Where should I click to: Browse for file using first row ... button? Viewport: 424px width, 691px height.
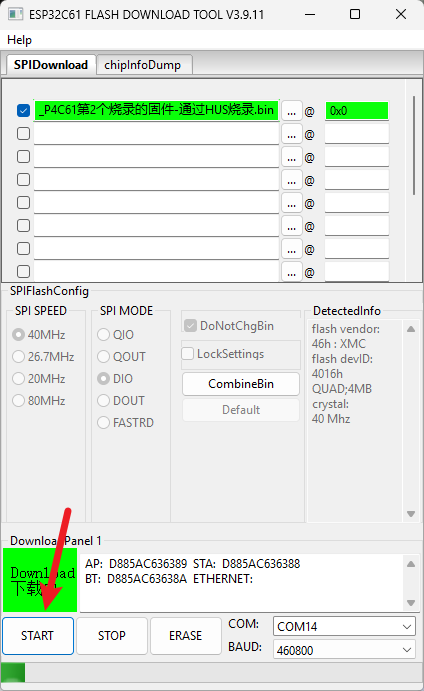click(x=291, y=111)
